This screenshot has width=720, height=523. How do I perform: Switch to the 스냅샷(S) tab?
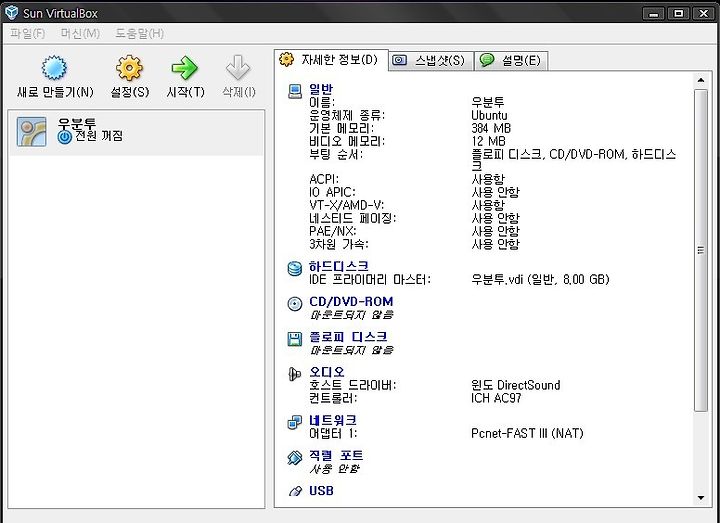tap(431, 61)
